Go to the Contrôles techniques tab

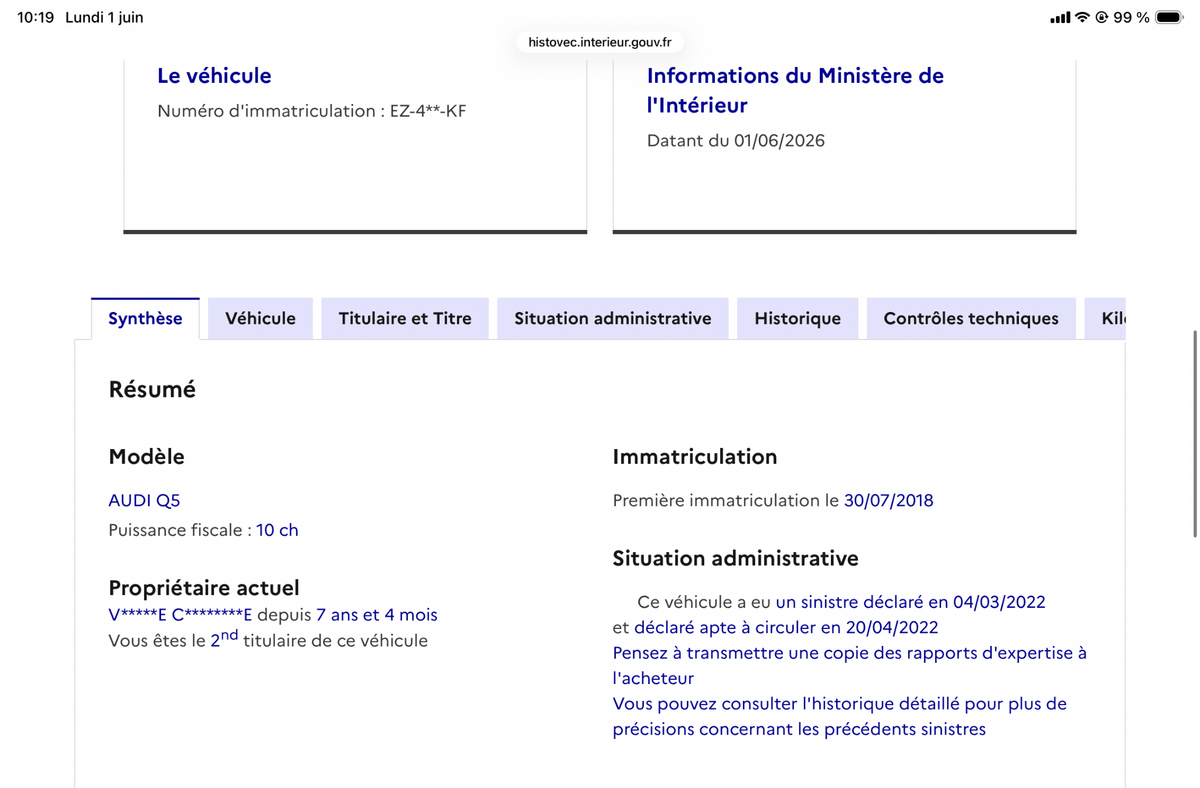coord(971,319)
